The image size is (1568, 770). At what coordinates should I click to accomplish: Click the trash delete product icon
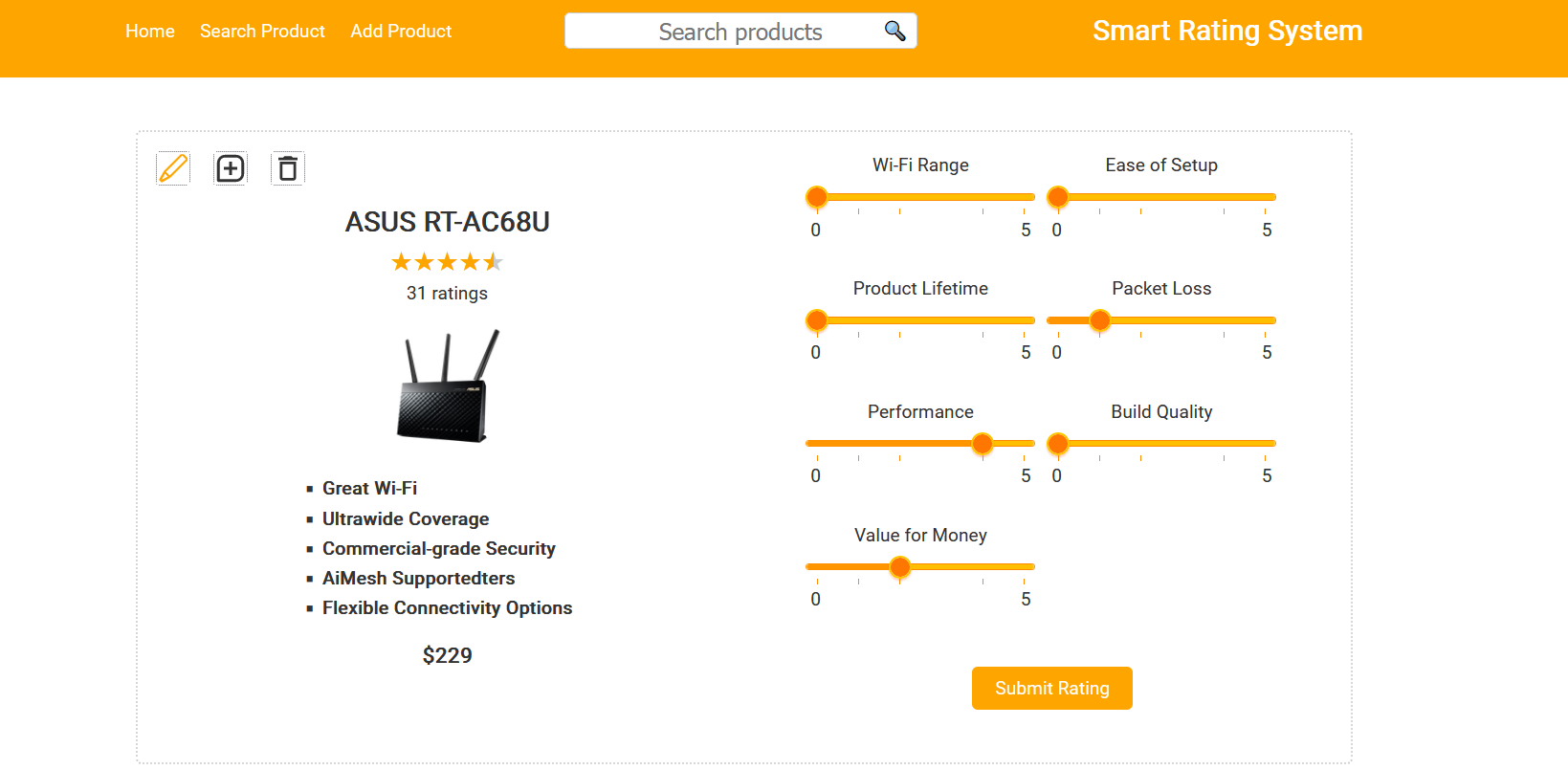[288, 168]
